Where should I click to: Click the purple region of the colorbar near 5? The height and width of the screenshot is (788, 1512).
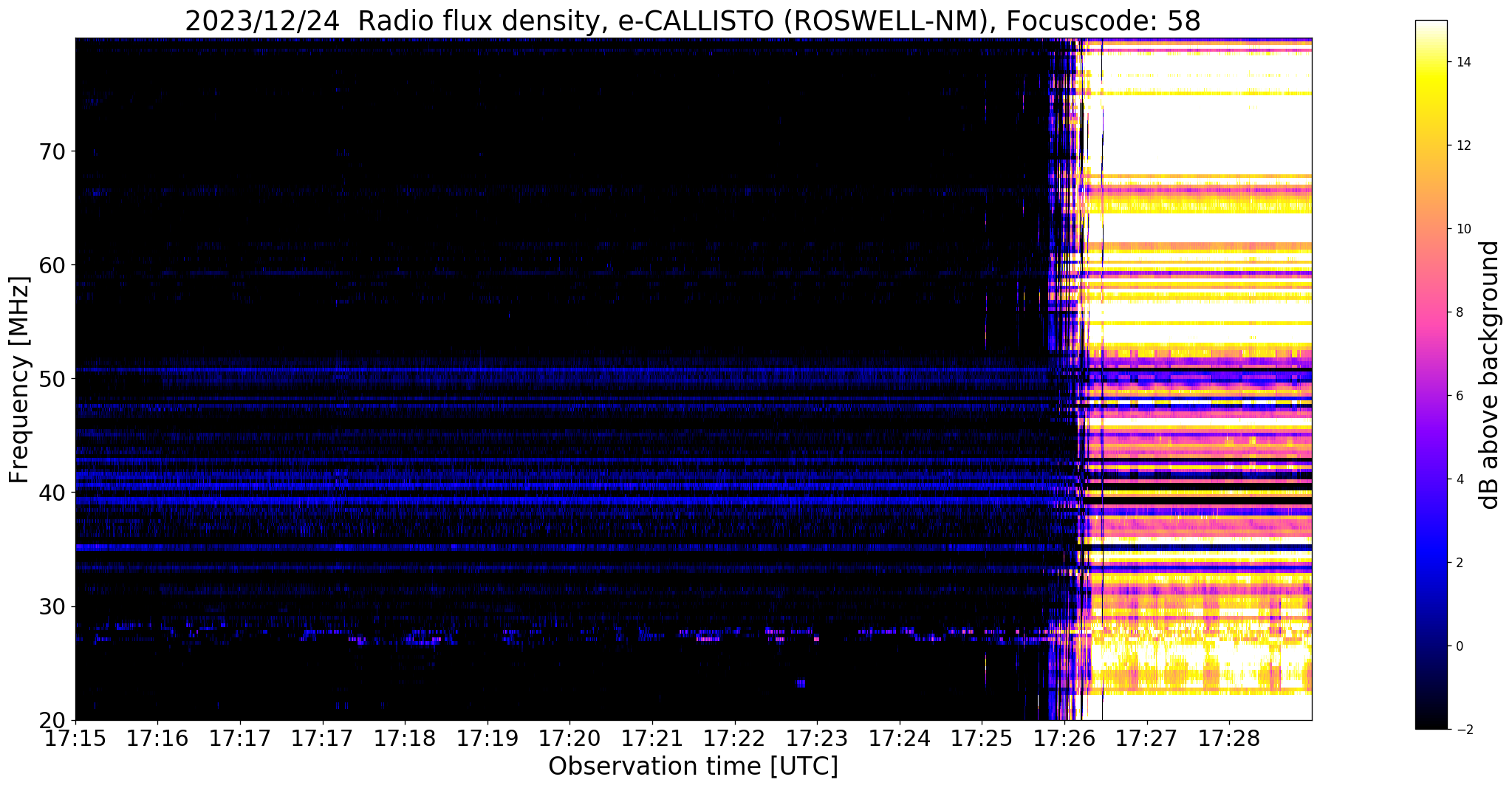(1431, 437)
